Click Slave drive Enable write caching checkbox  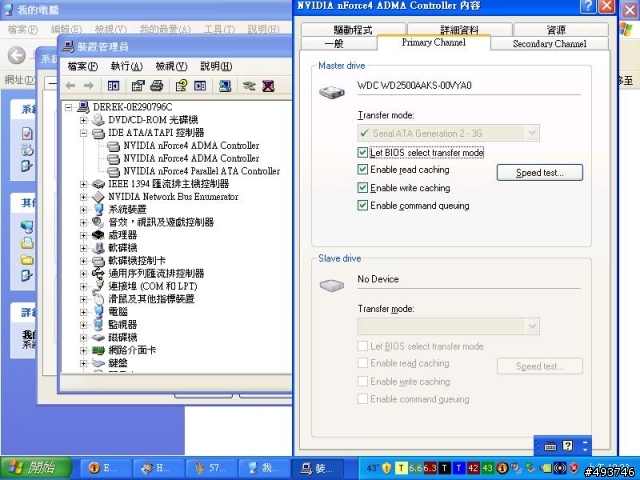point(362,381)
